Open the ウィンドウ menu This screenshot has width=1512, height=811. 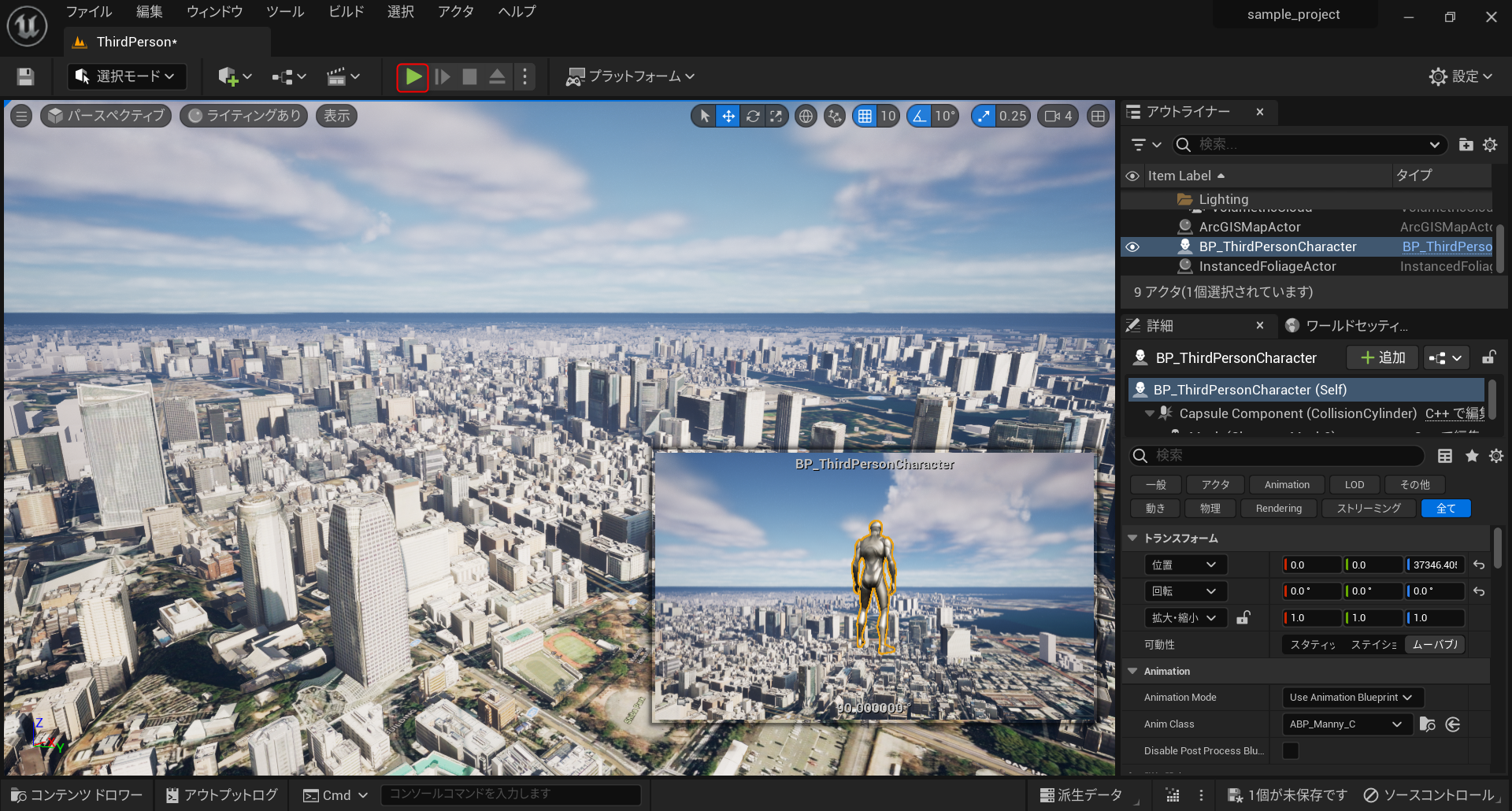tap(215, 12)
